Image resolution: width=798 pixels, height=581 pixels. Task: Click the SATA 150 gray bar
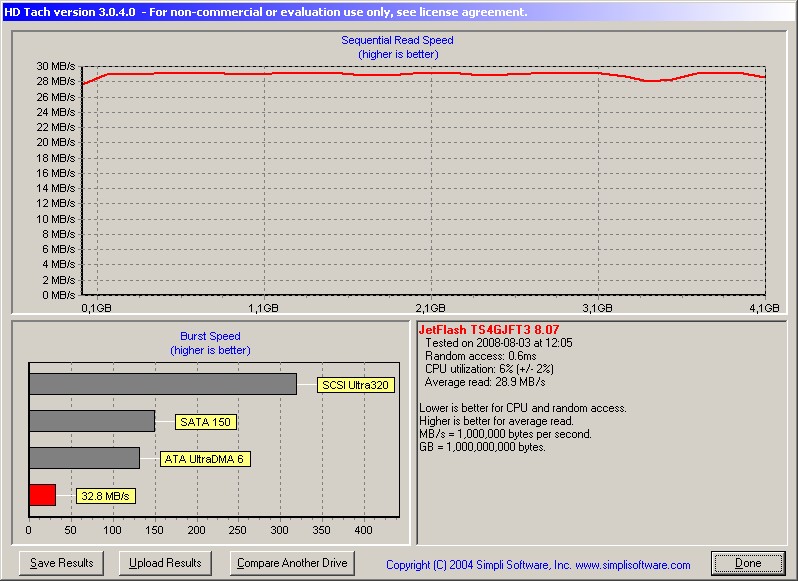92,421
